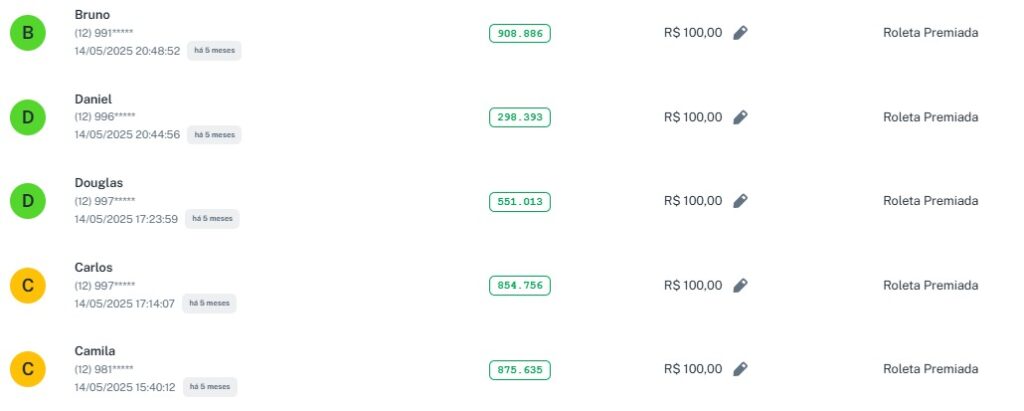Click the edit pencil in Bruno's row
Viewport: 1024px width, 411px height.
740,33
